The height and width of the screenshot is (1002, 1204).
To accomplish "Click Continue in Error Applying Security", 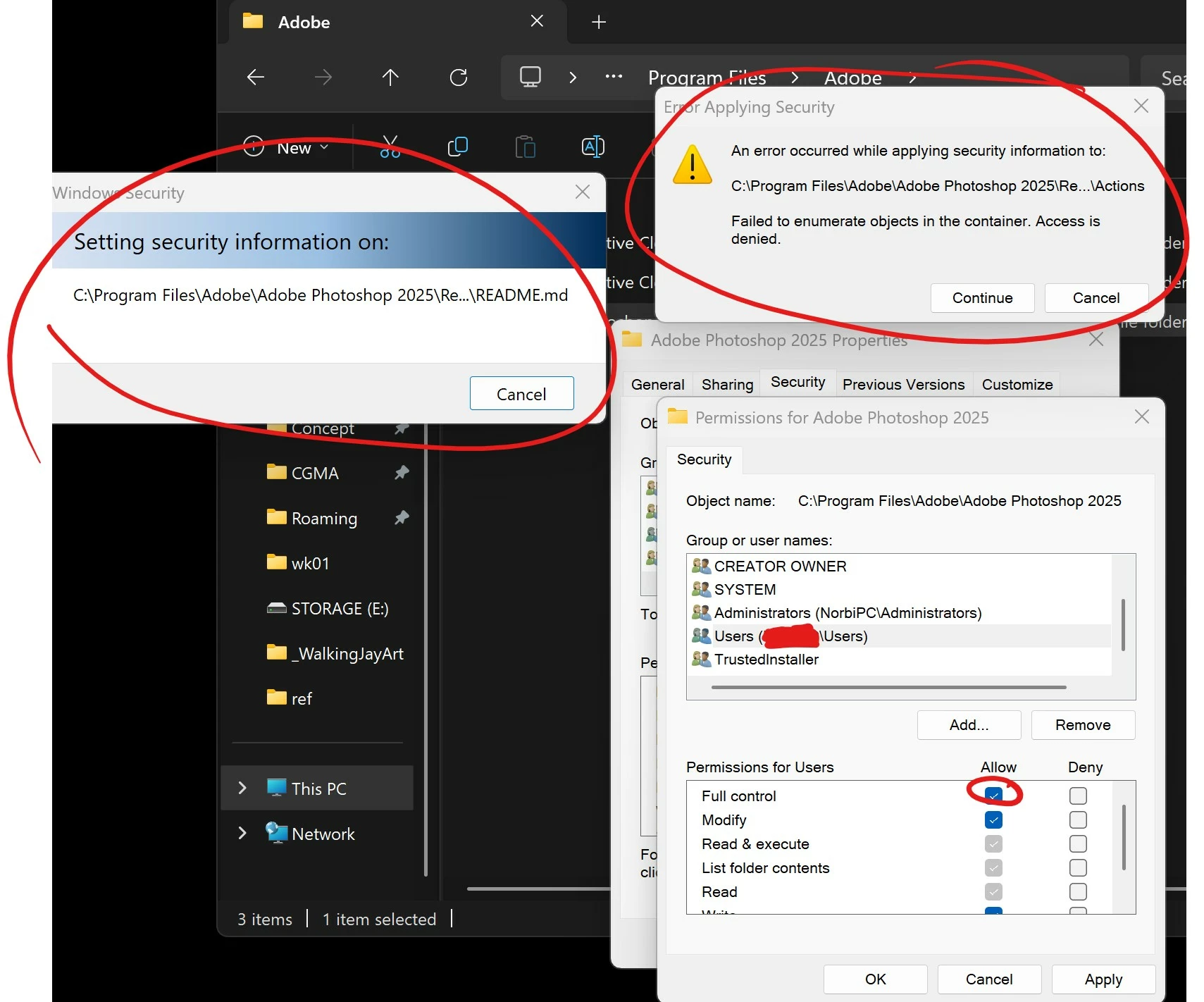I will coord(982,297).
